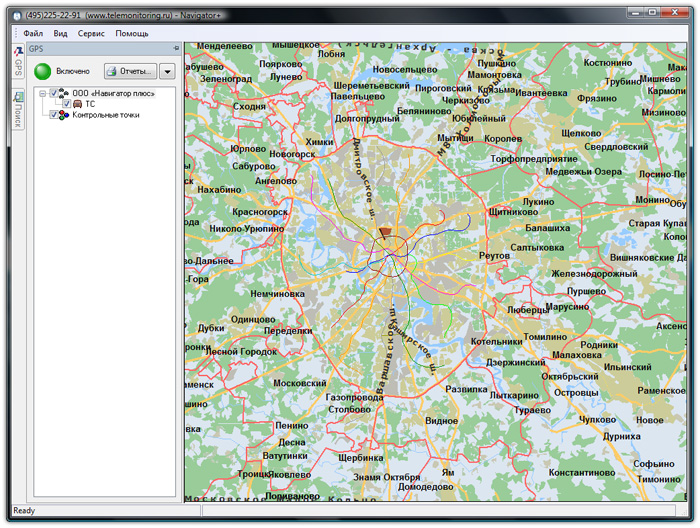Click the vehicle marker on the map center
Screen dimensions: 700x528
click(x=386, y=233)
